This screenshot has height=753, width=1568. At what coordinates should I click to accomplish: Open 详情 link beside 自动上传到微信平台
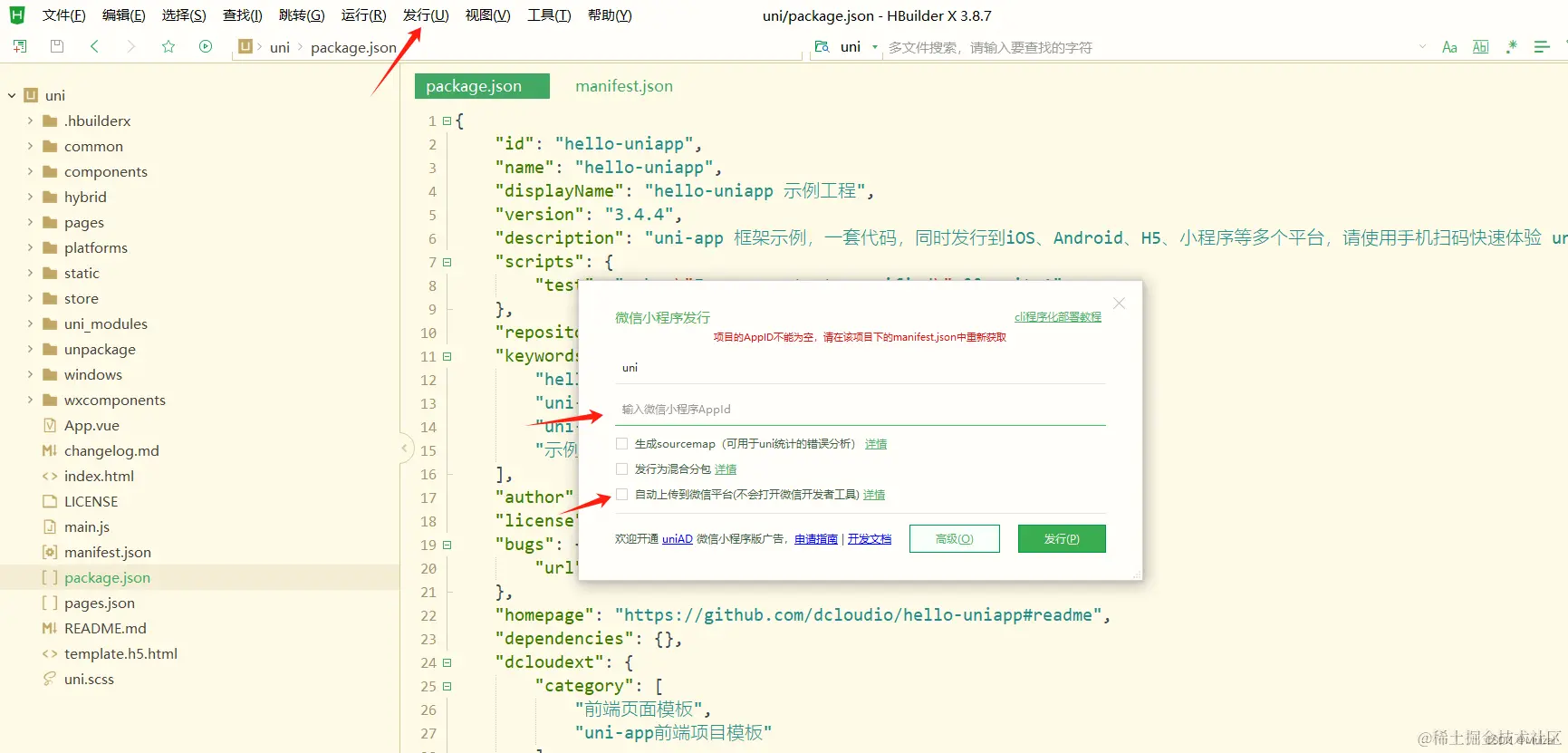[x=874, y=495]
